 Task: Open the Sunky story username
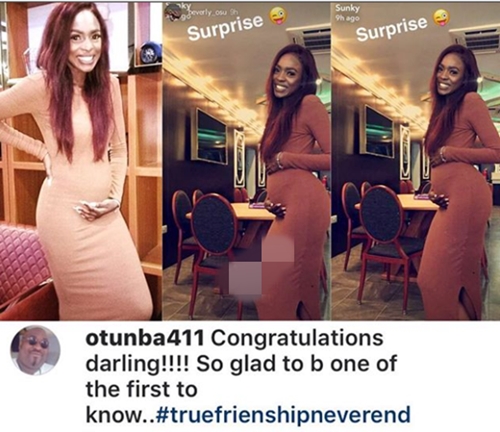coord(344,7)
